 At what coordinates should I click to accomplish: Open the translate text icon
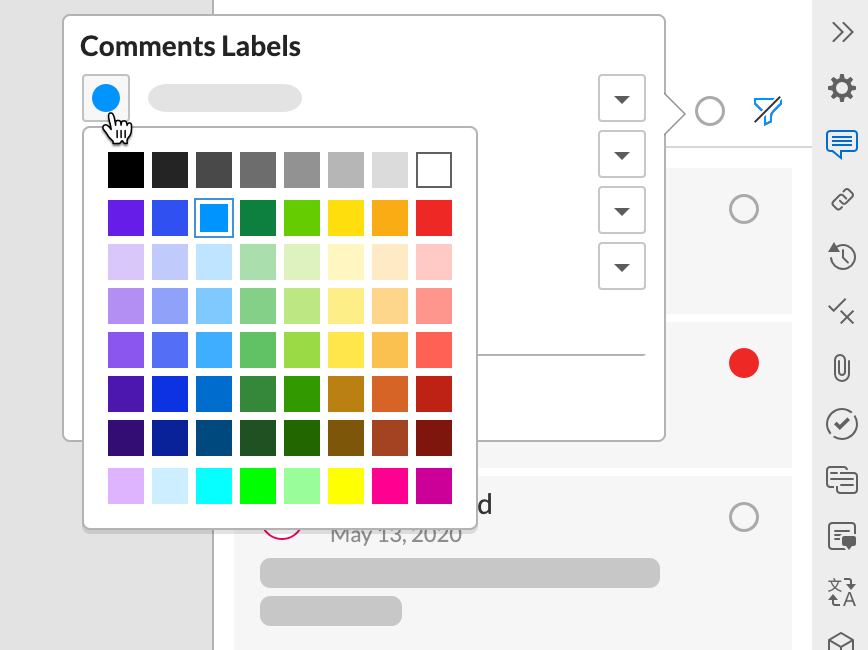[842, 592]
